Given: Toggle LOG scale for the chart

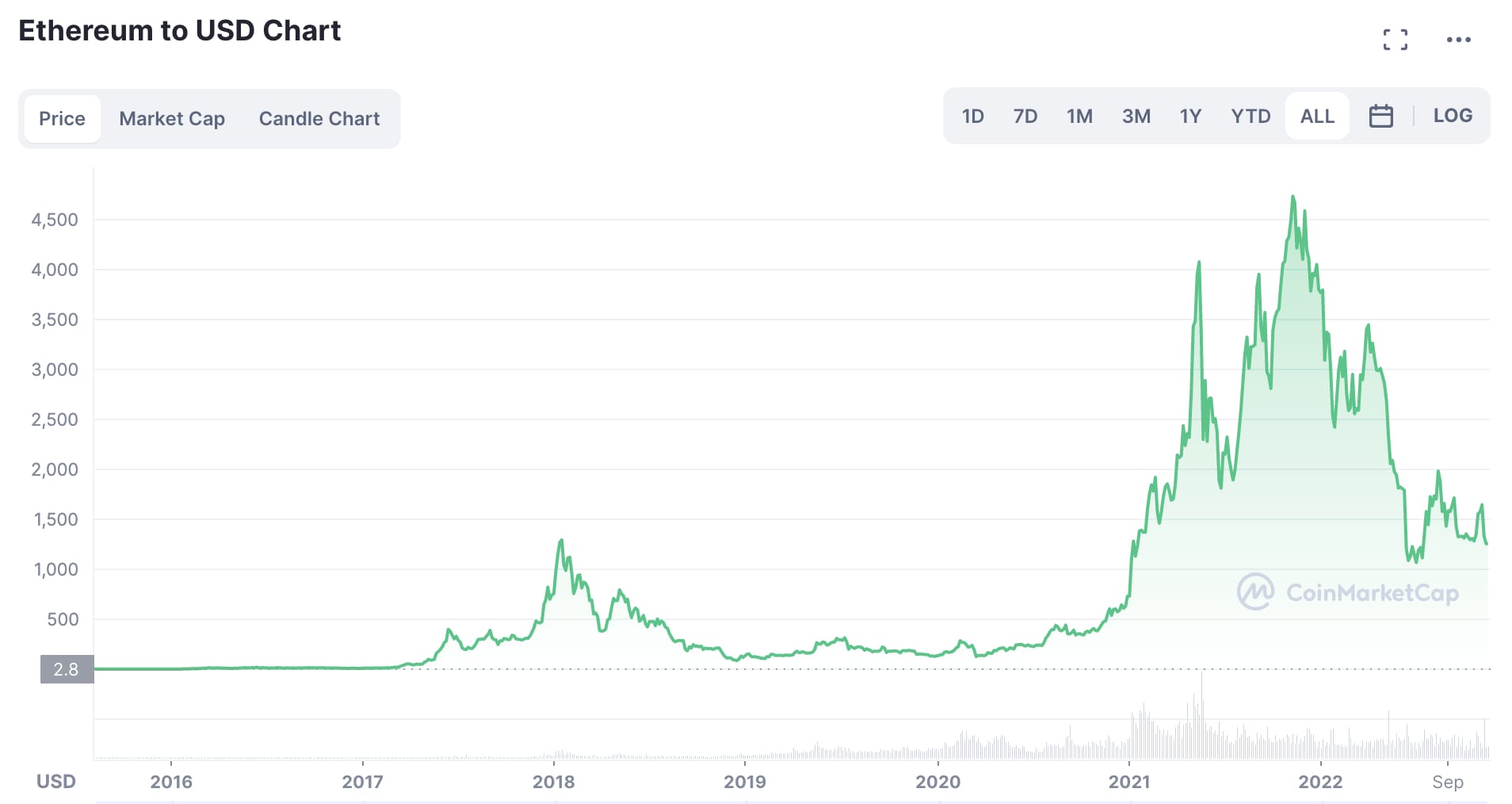Looking at the screenshot, I should click(x=1452, y=116).
